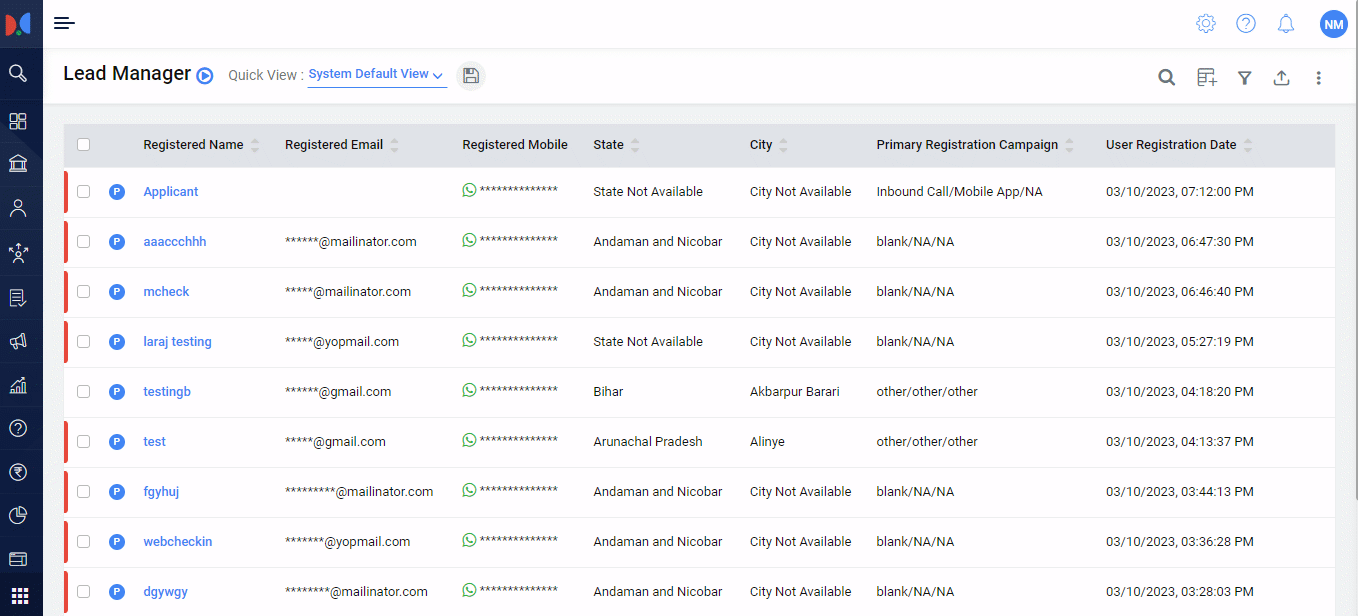Select the fgyhuj row checkbox
This screenshot has width=1358, height=616.
coord(84,492)
